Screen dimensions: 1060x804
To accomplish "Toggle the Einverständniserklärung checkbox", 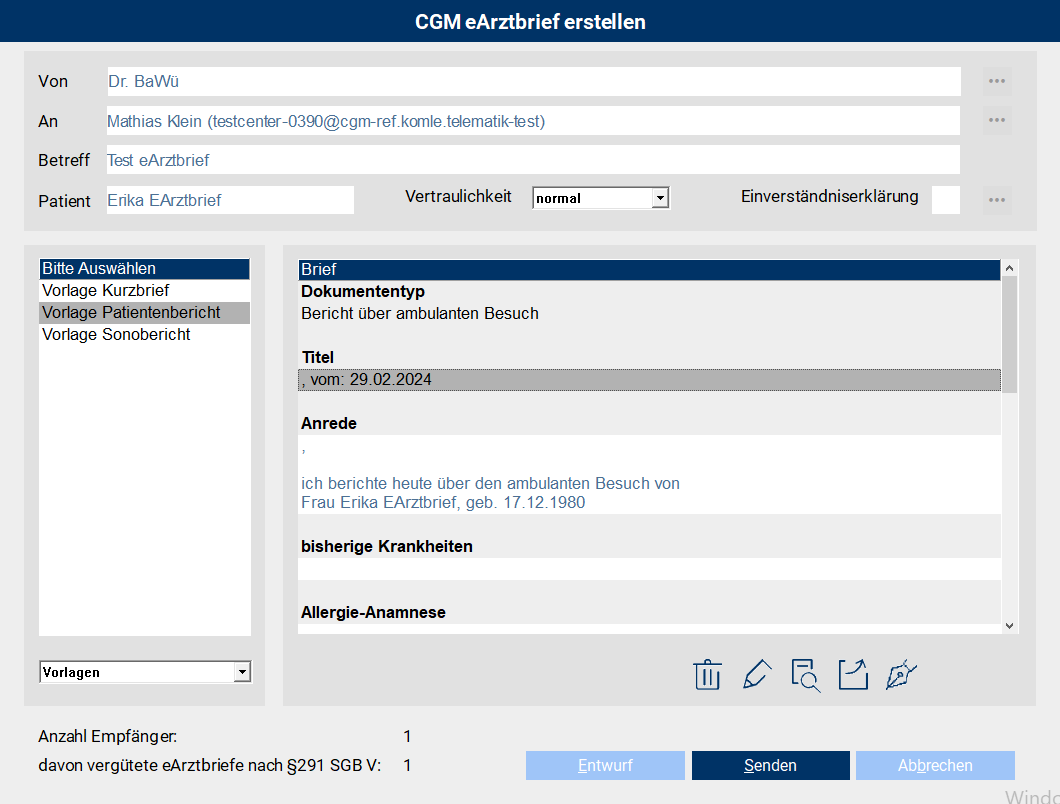I will [x=946, y=200].
